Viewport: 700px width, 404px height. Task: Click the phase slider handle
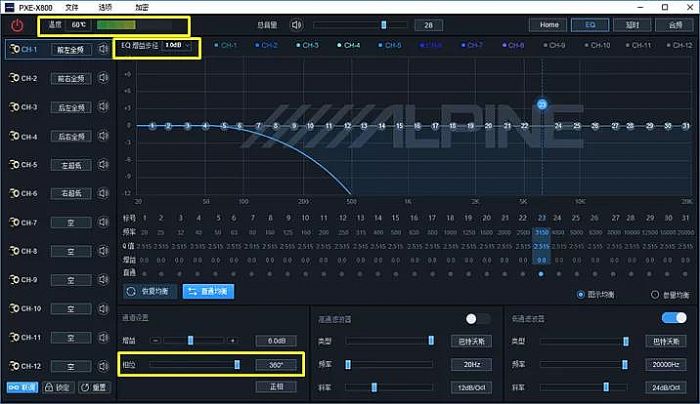coord(237,365)
